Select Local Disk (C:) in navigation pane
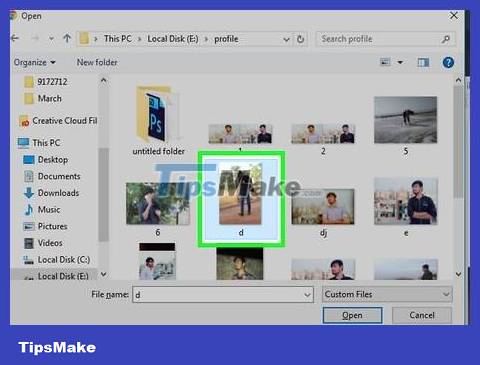 [56, 260]
